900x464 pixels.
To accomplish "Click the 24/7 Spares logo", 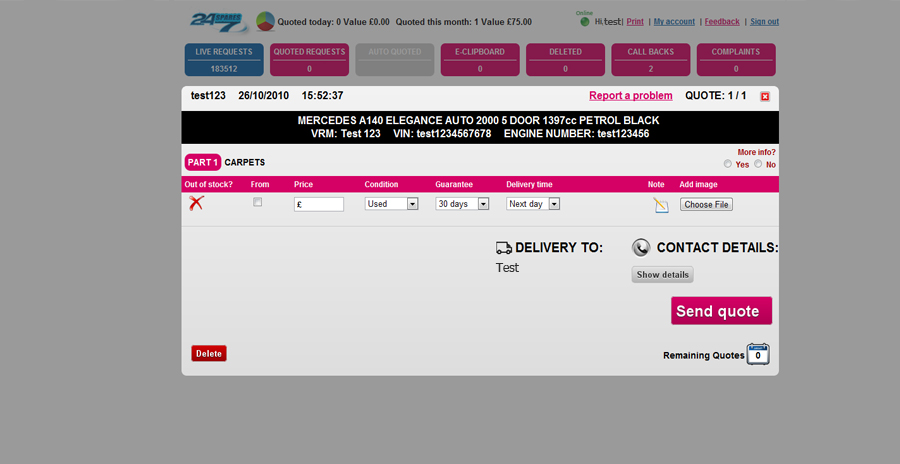I will [218, 22].
